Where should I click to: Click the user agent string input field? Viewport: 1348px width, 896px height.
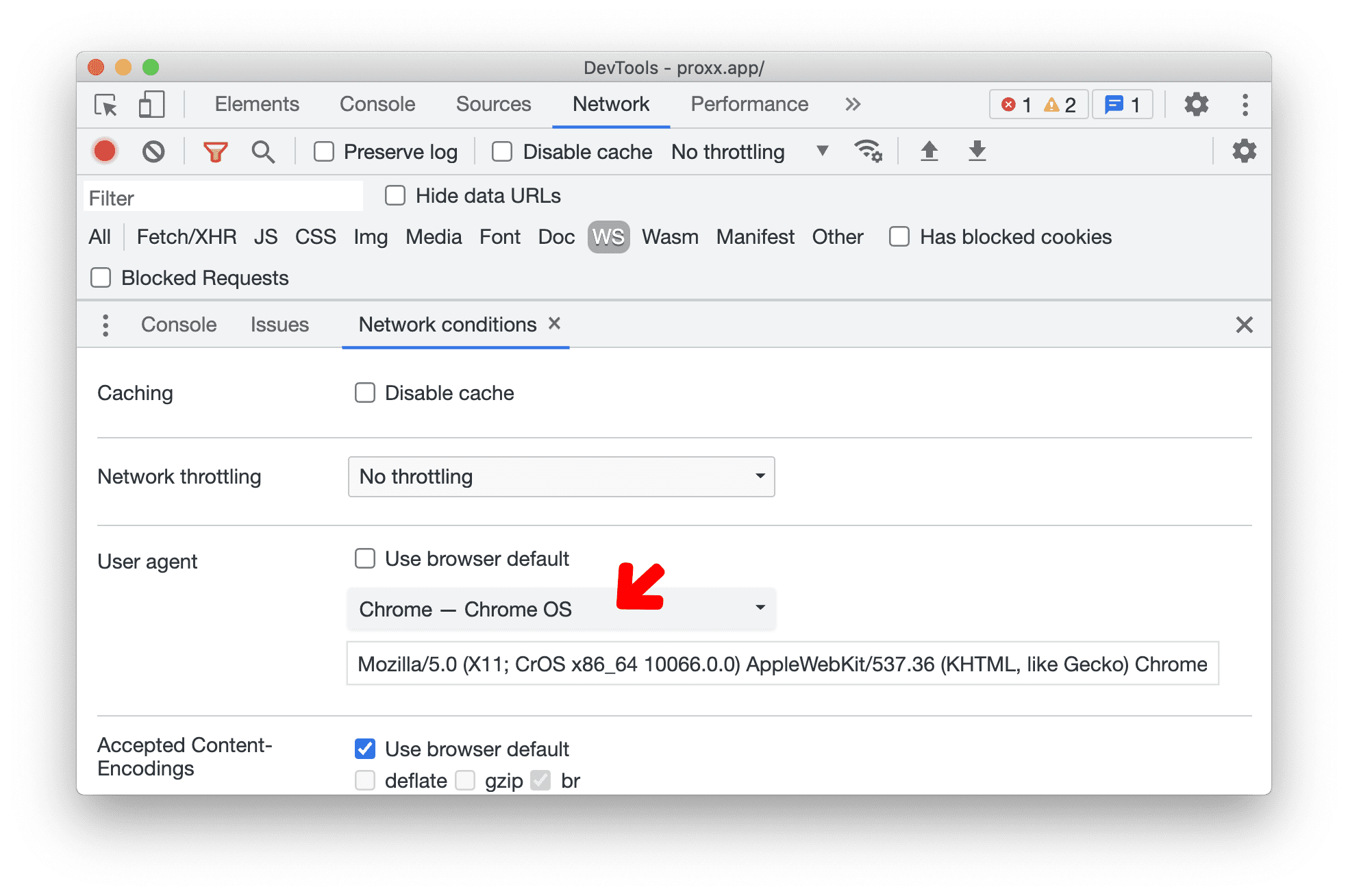783,663
